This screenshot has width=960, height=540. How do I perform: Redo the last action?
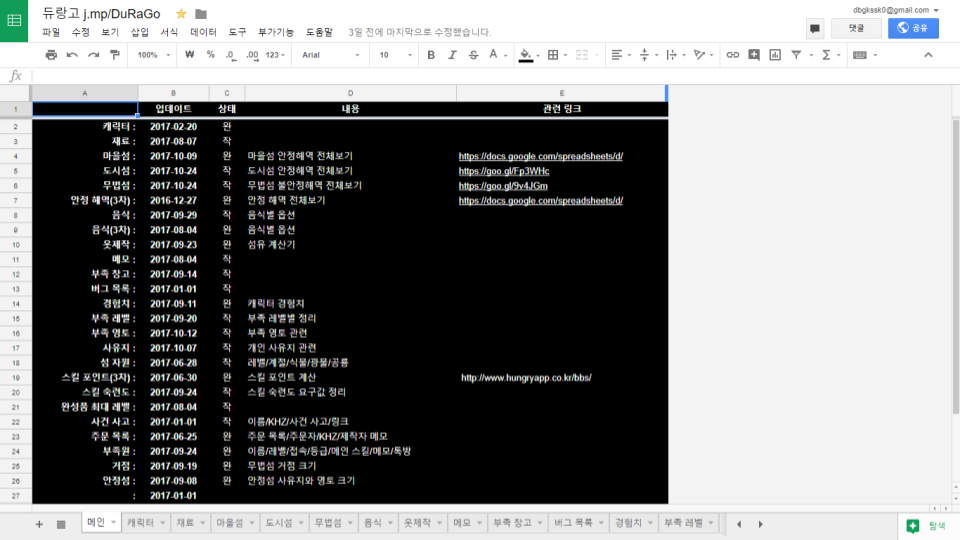tap(93, 55)
